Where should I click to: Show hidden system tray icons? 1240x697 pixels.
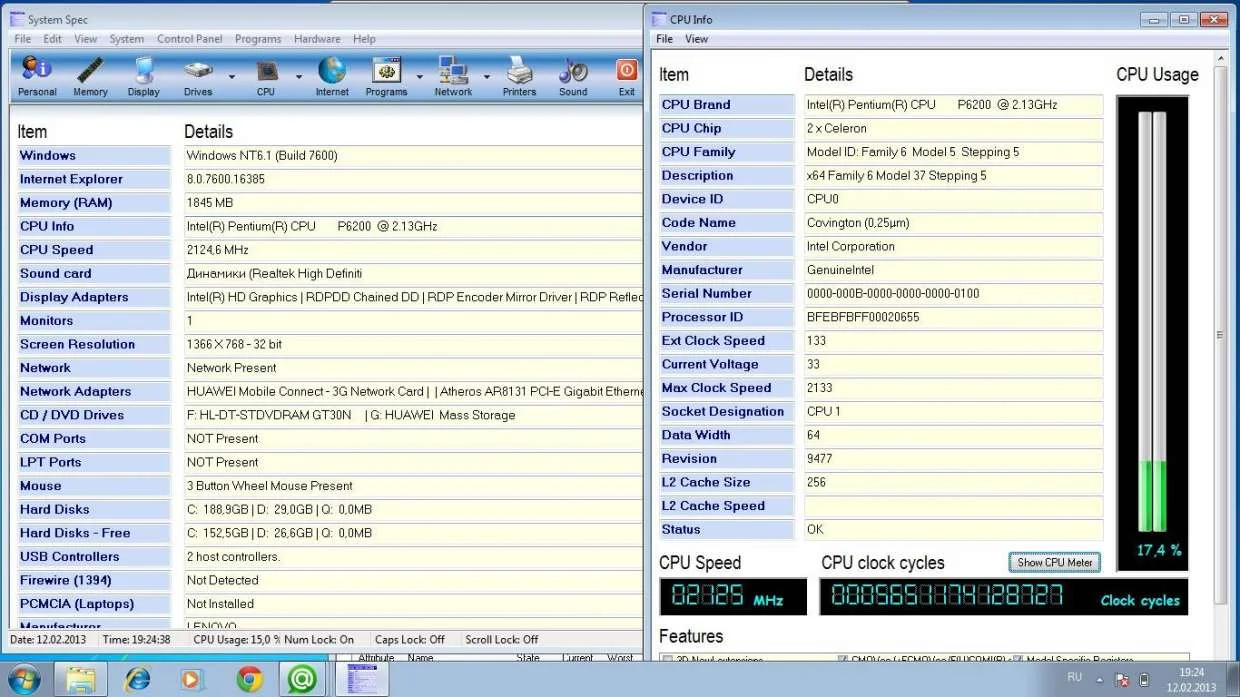(x=1100, y=679)
